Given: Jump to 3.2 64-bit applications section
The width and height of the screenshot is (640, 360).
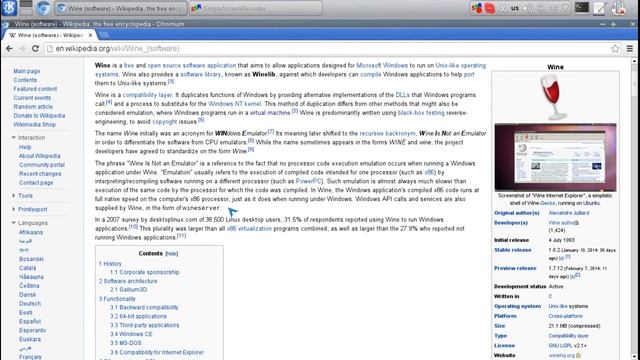Looking at the screenshot, I should [x=138, y=316].
